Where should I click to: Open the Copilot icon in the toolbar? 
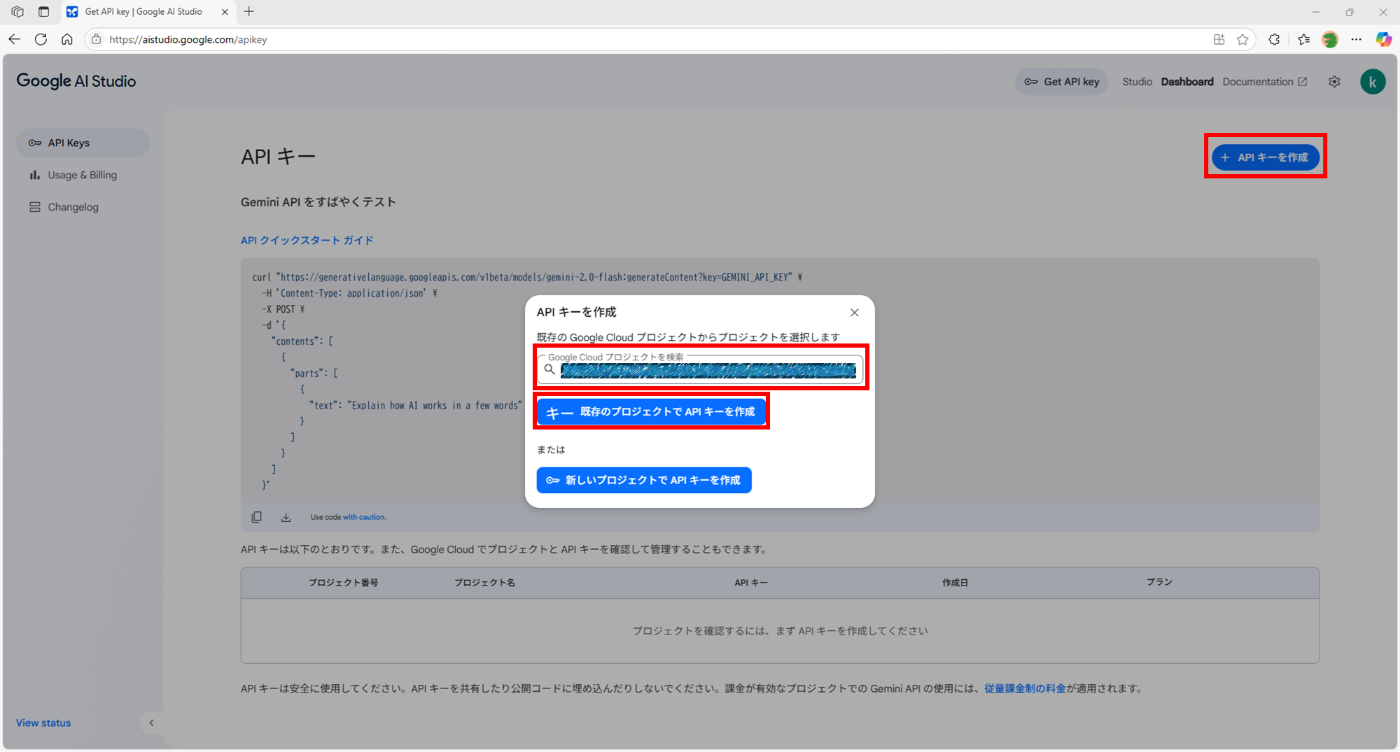(x=1384, y=39)
